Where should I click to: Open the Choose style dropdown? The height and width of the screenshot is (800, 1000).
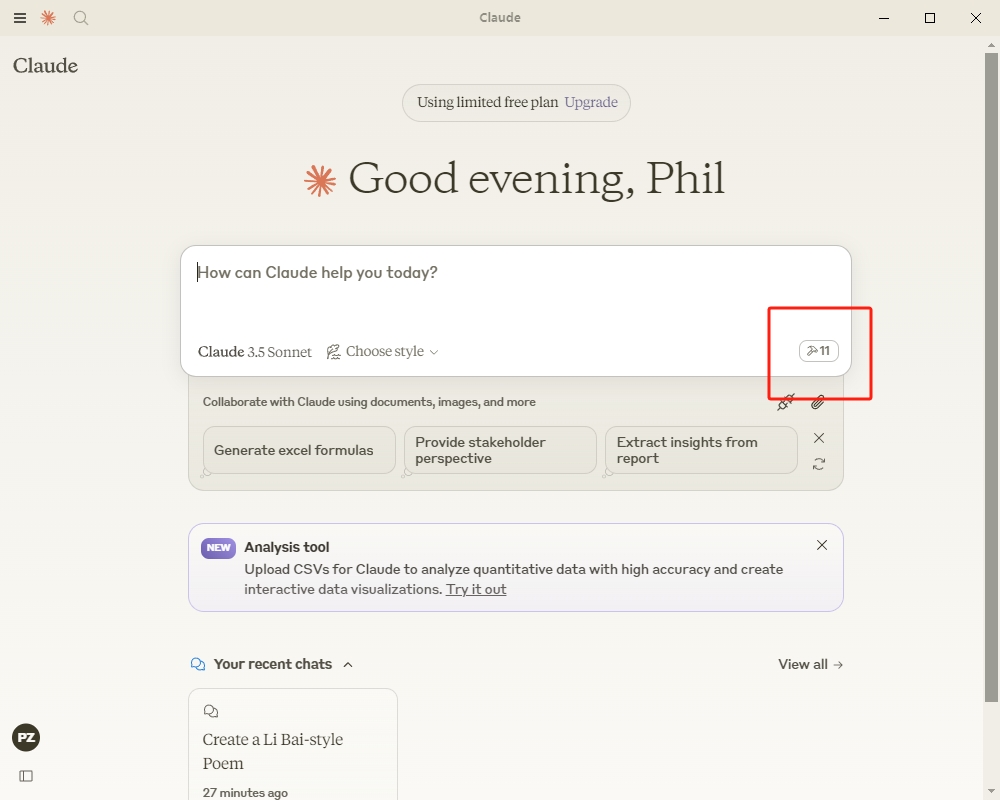(x=383, y=352)
